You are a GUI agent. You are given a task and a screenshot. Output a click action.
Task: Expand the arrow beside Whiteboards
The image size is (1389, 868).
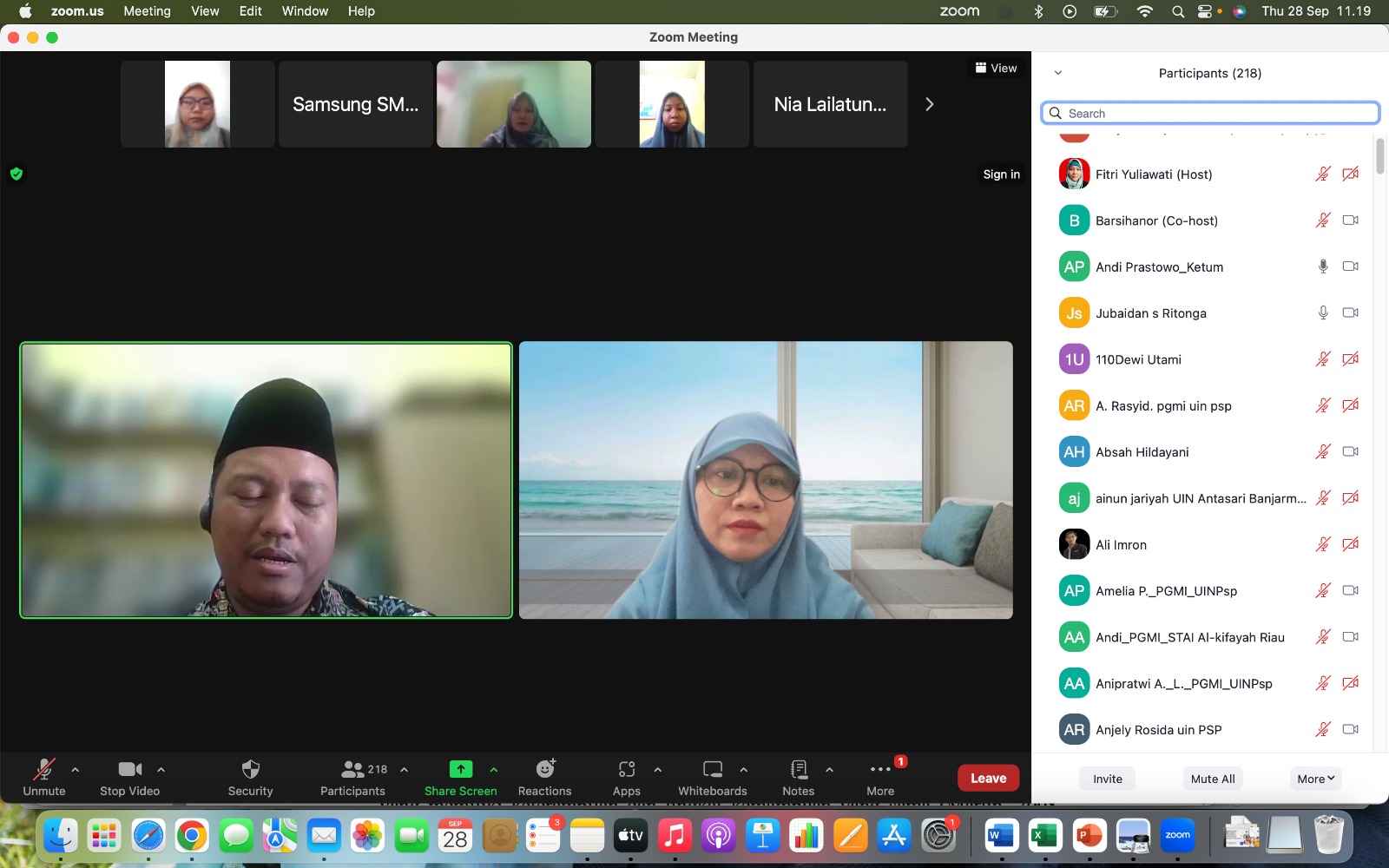743,769
